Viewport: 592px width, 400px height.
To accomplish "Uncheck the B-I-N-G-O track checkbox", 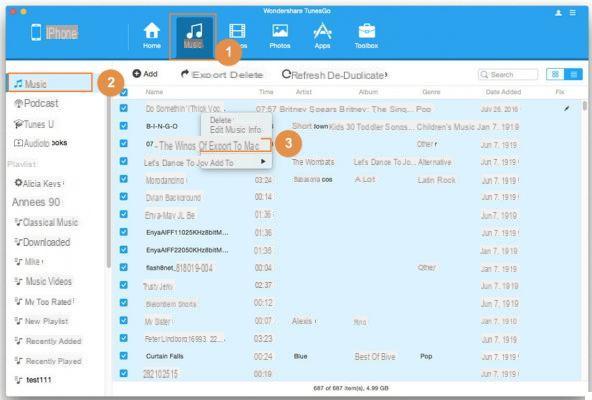I will click(x=123, y=125).
